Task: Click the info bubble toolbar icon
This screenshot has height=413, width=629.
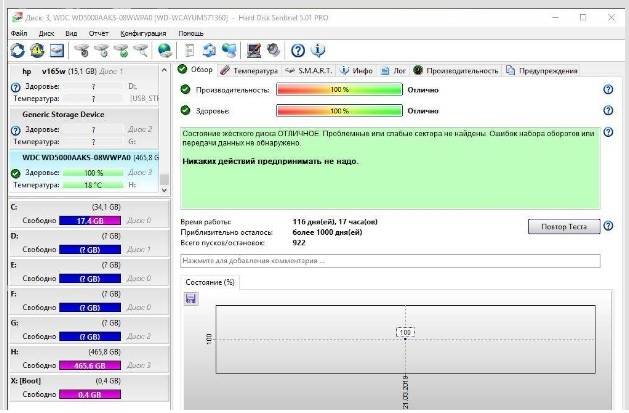Action: [318, 50]
